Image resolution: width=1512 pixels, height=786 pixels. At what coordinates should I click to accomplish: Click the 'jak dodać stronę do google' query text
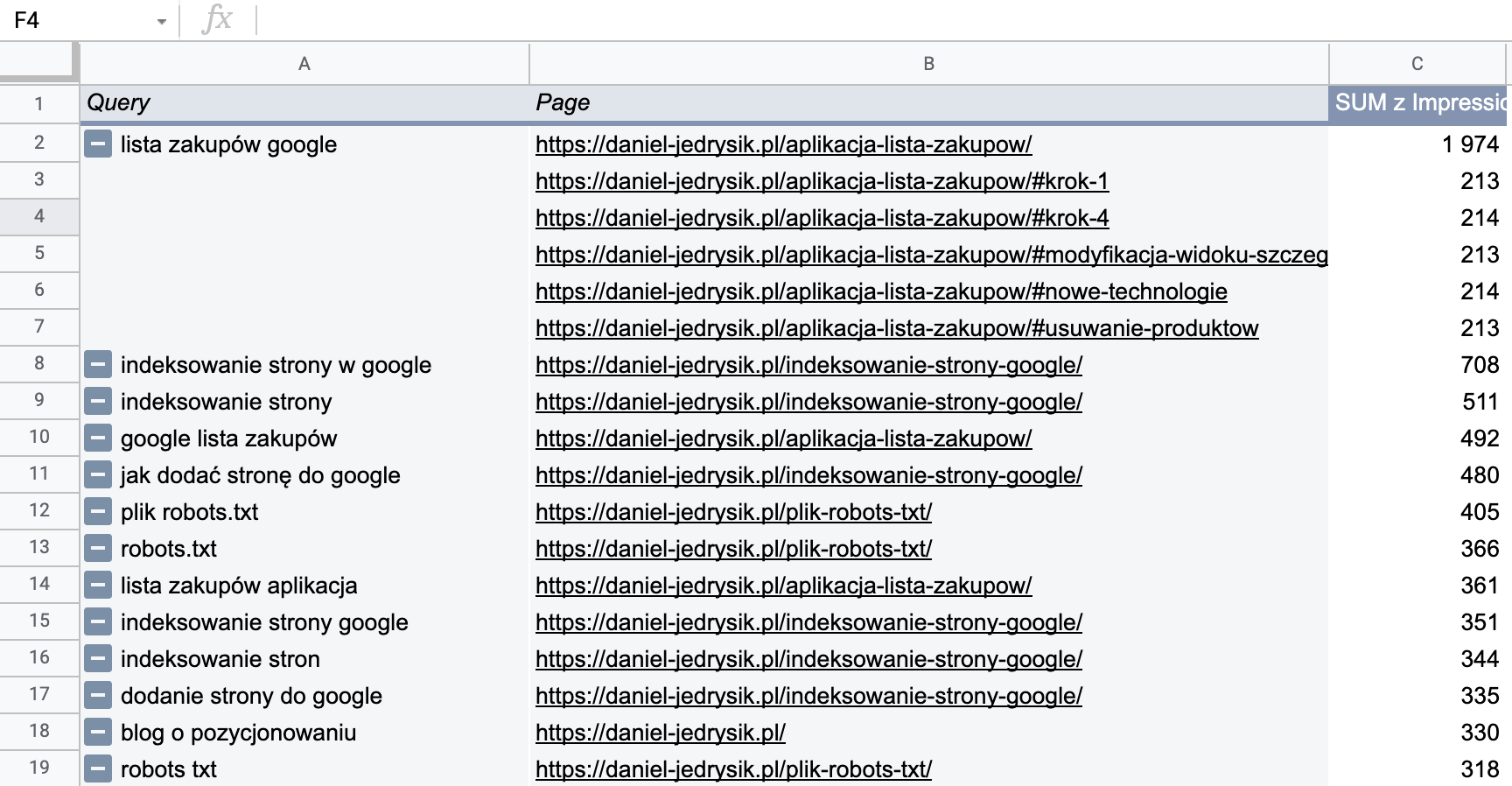coord(260,475)
